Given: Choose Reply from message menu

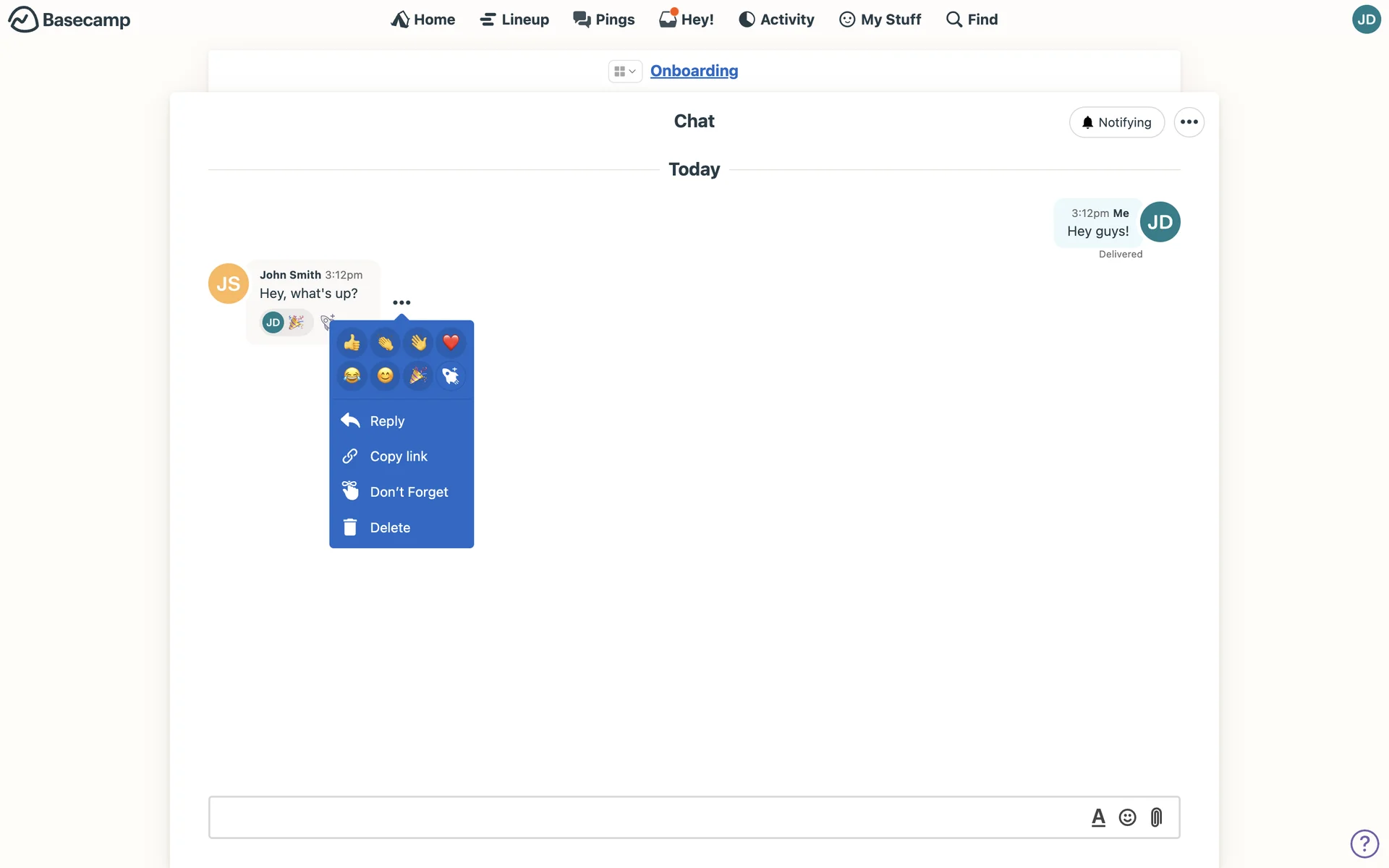Looking at the screenshot, I should tap(387, 421).
